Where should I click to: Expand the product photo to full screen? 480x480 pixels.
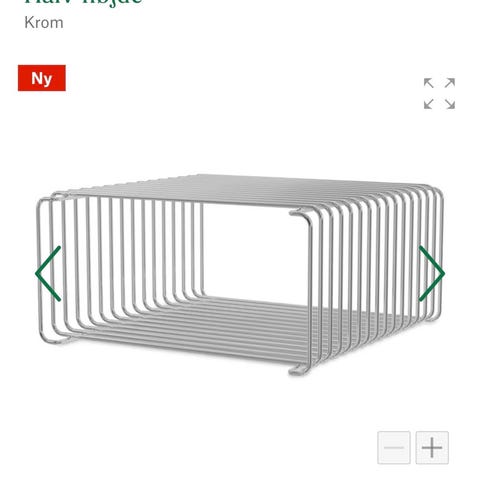[439, 94]
